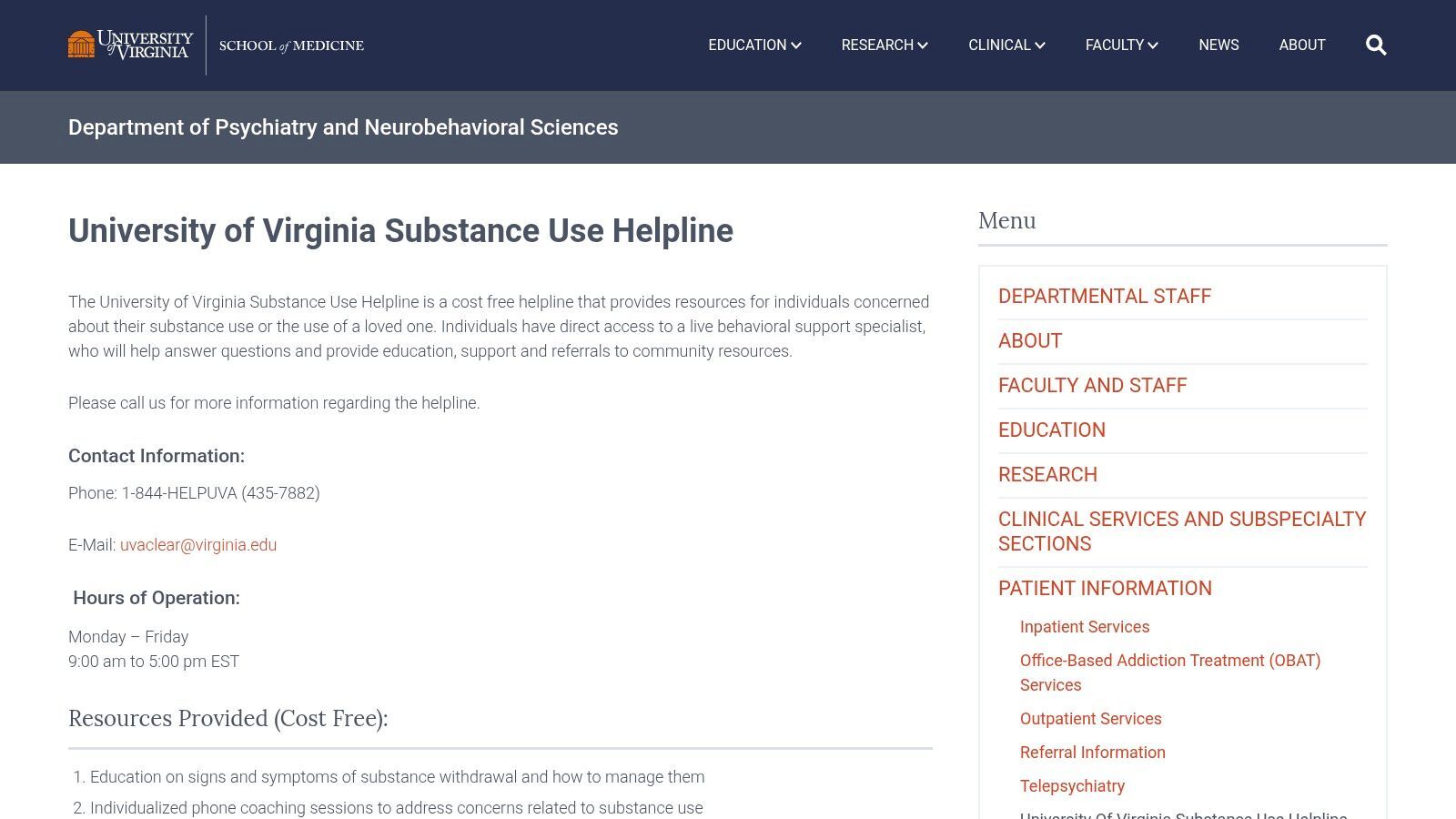
Task: Click list item about individualized phone coaching
Action: point(396,808)
